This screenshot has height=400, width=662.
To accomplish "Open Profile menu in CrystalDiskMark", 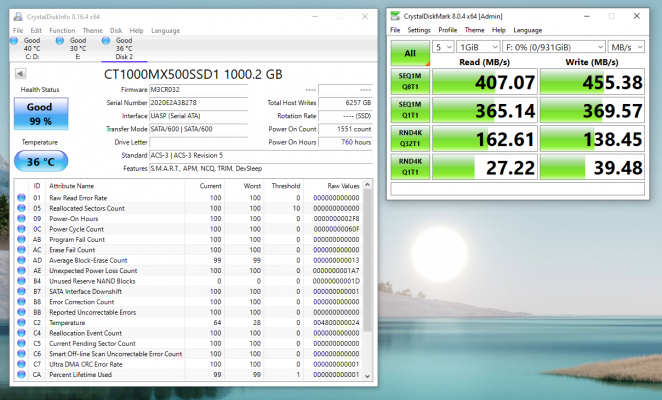I will pos(448,30).
